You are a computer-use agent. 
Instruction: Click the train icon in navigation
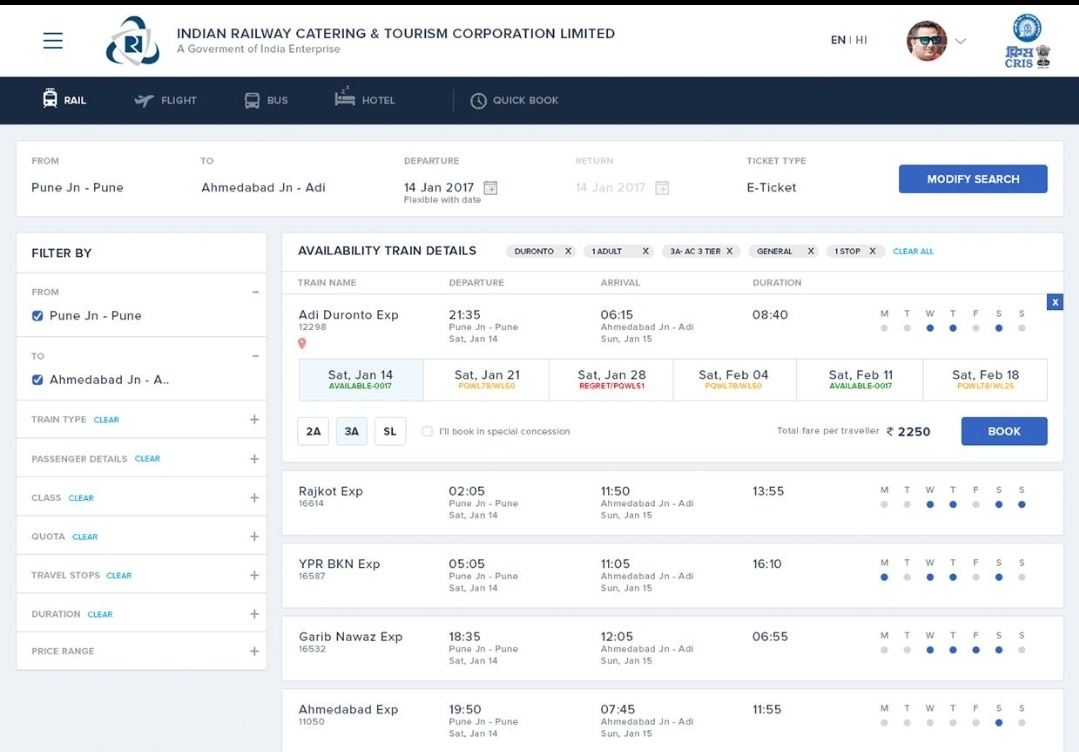50,98
